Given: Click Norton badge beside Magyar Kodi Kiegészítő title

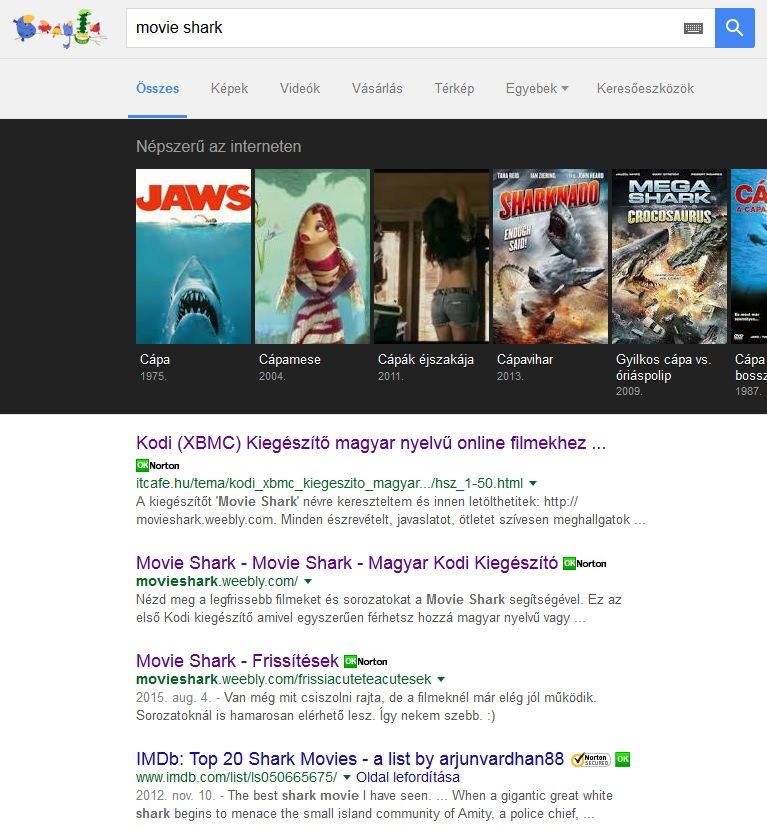Looking at the screenshot, I should (x=584, y=563).
